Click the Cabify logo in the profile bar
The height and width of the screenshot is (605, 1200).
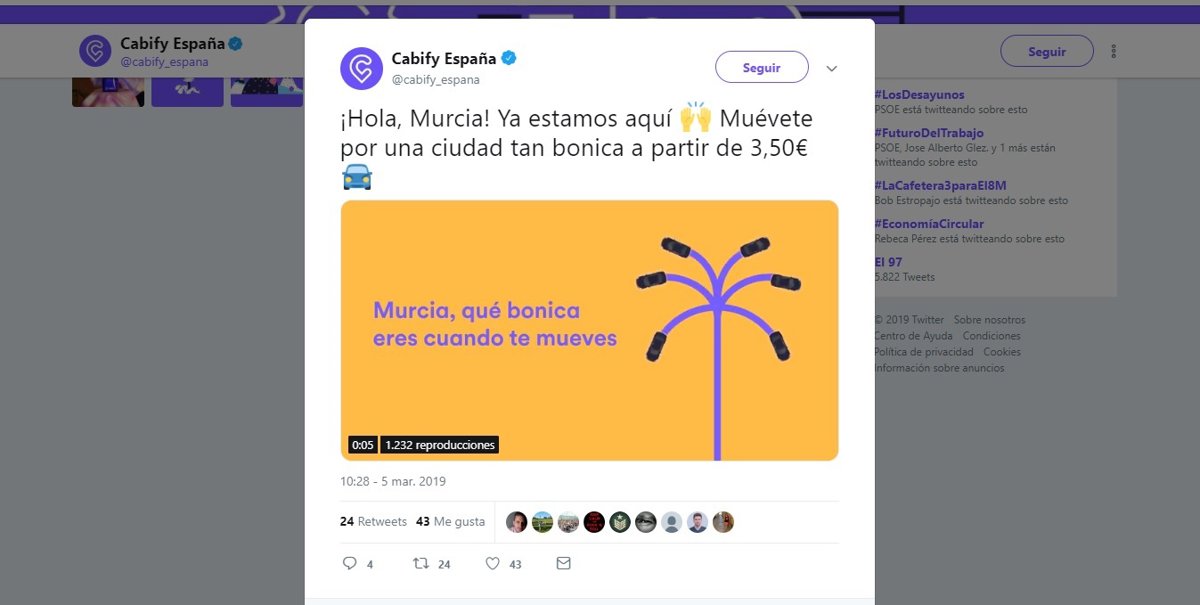[95, 51]
